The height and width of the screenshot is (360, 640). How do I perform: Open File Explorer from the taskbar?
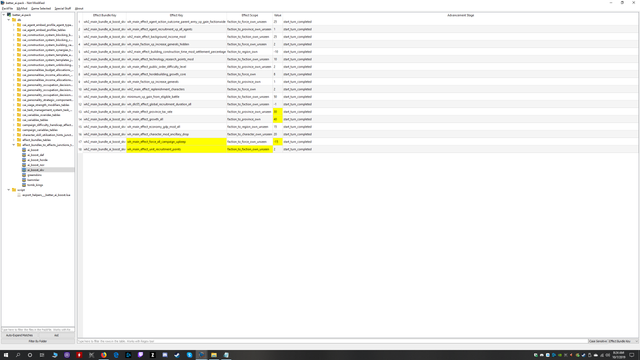click(214, 355)
